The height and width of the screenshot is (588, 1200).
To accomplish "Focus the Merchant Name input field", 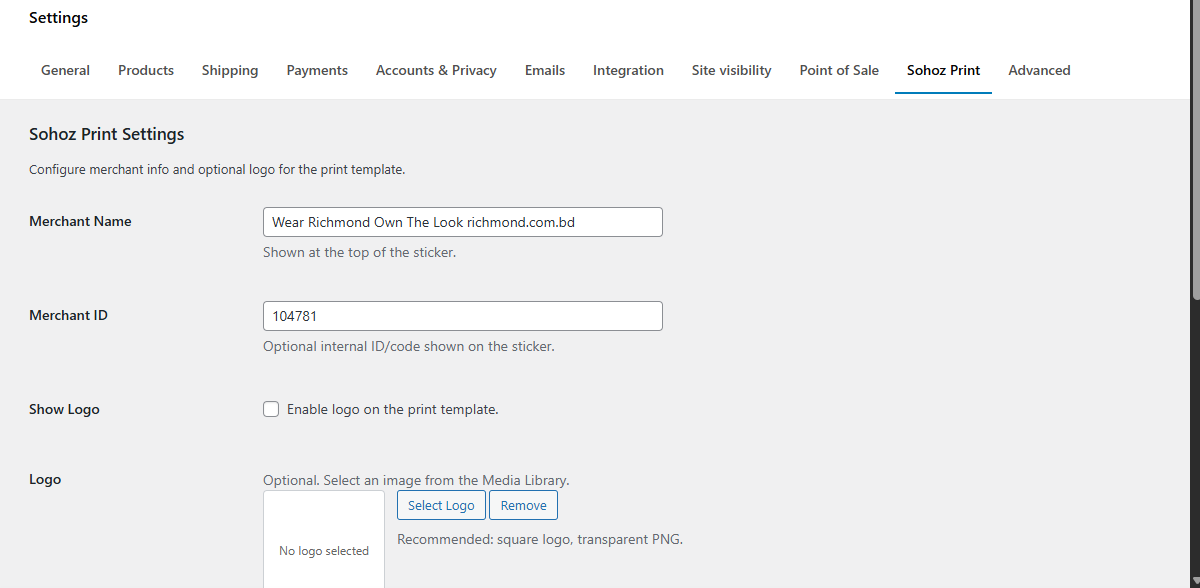I will (462, 221).
